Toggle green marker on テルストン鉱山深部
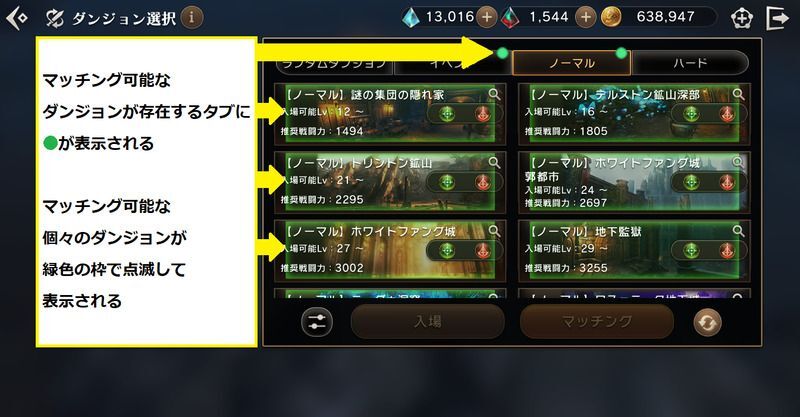The width and height of the screenshot is (800, 417). [x=691, y=113]
